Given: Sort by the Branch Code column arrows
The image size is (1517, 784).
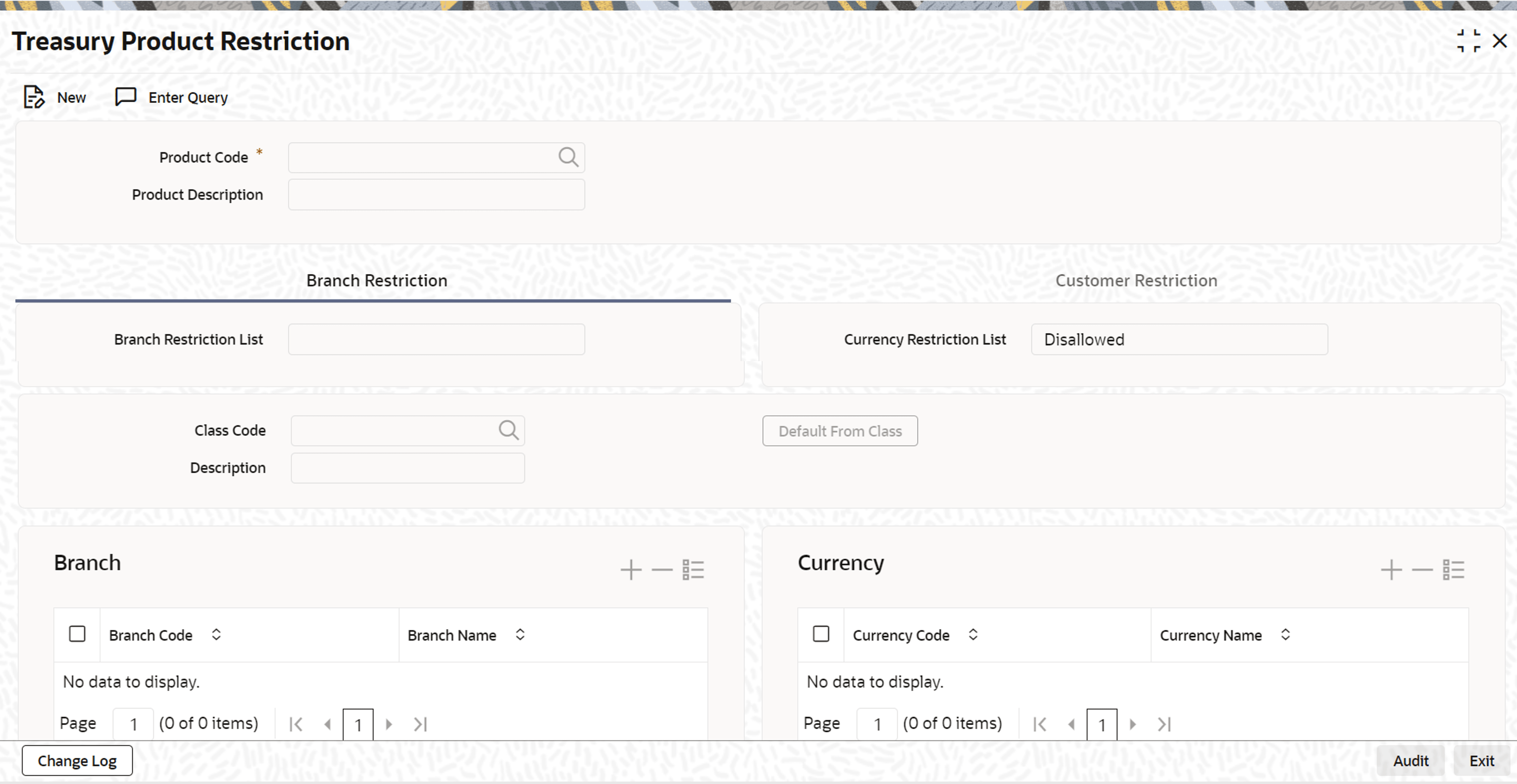Looking at the screenshot, I should [x=216, y=634].
